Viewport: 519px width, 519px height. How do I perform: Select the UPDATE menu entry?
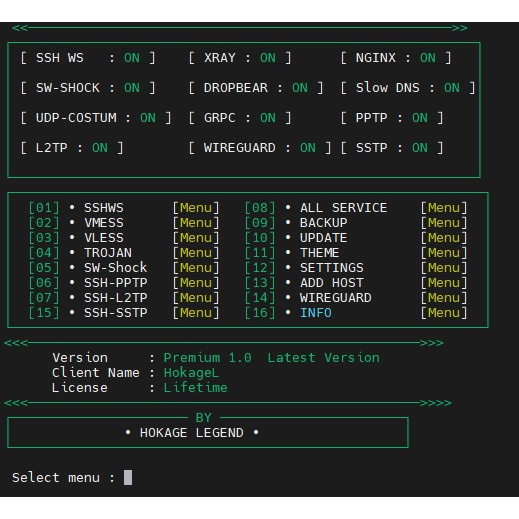tap(323, 238)
